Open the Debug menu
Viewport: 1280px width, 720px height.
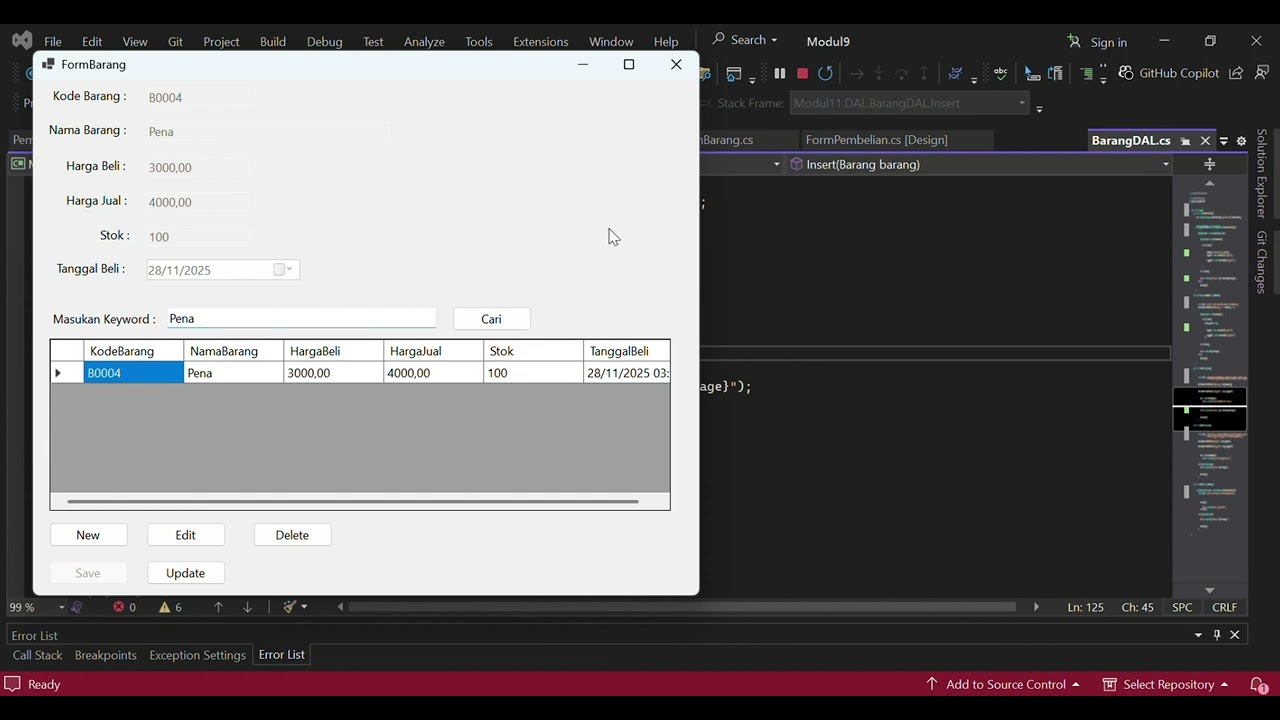click(x=324, y=42)
